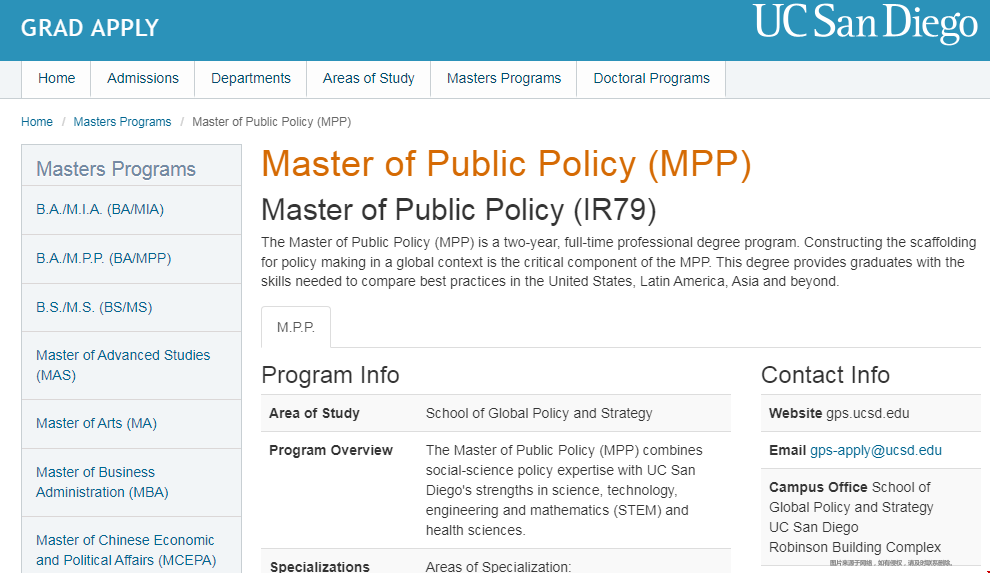The image size is (990, 573).
Task: Open the Areas of Study menu item
Action: 369,78
